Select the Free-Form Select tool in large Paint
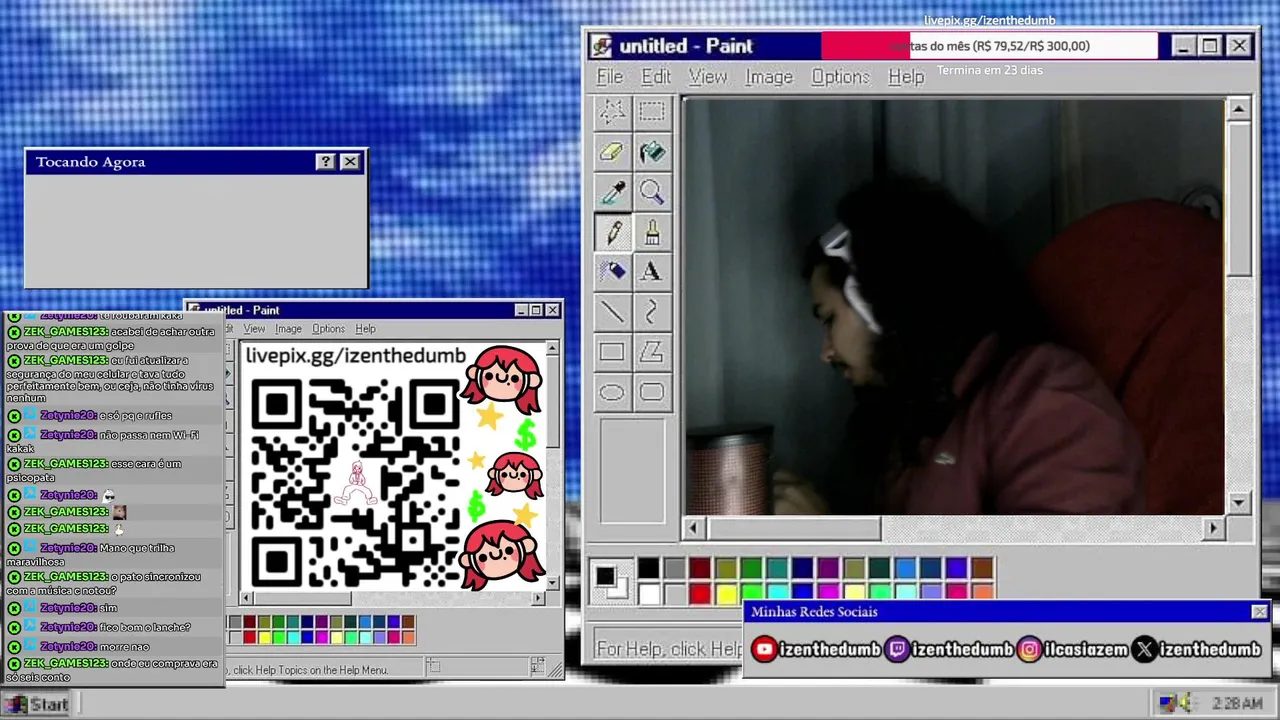 [x=612, y=112]
